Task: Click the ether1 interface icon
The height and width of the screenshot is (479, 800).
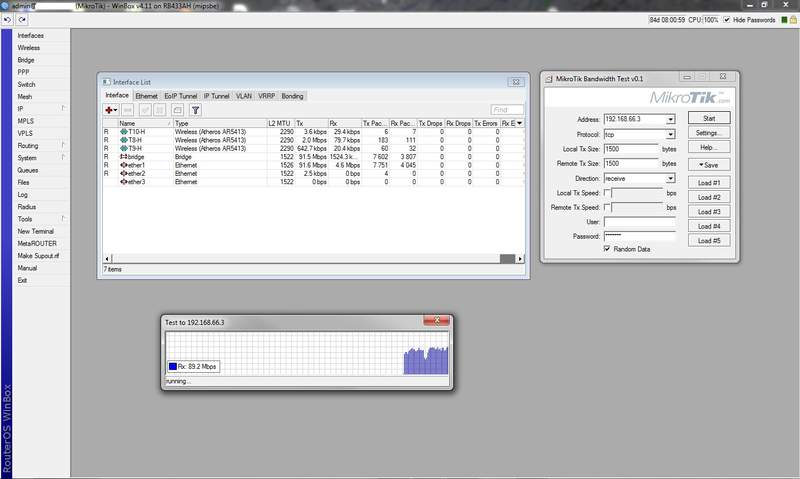Action: (123, 165)
